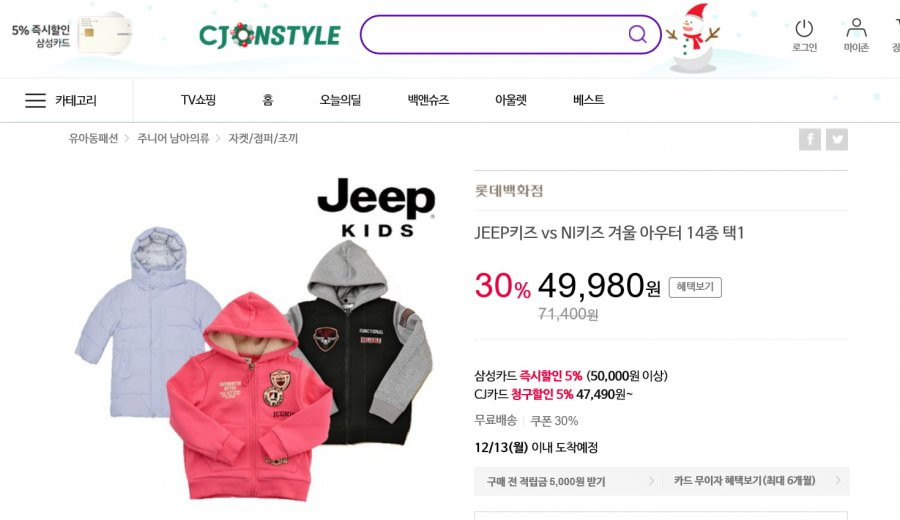Share the product on Twitter
Image resolution: width=900 pixels, height=520 pixels.
pos(837,139)
